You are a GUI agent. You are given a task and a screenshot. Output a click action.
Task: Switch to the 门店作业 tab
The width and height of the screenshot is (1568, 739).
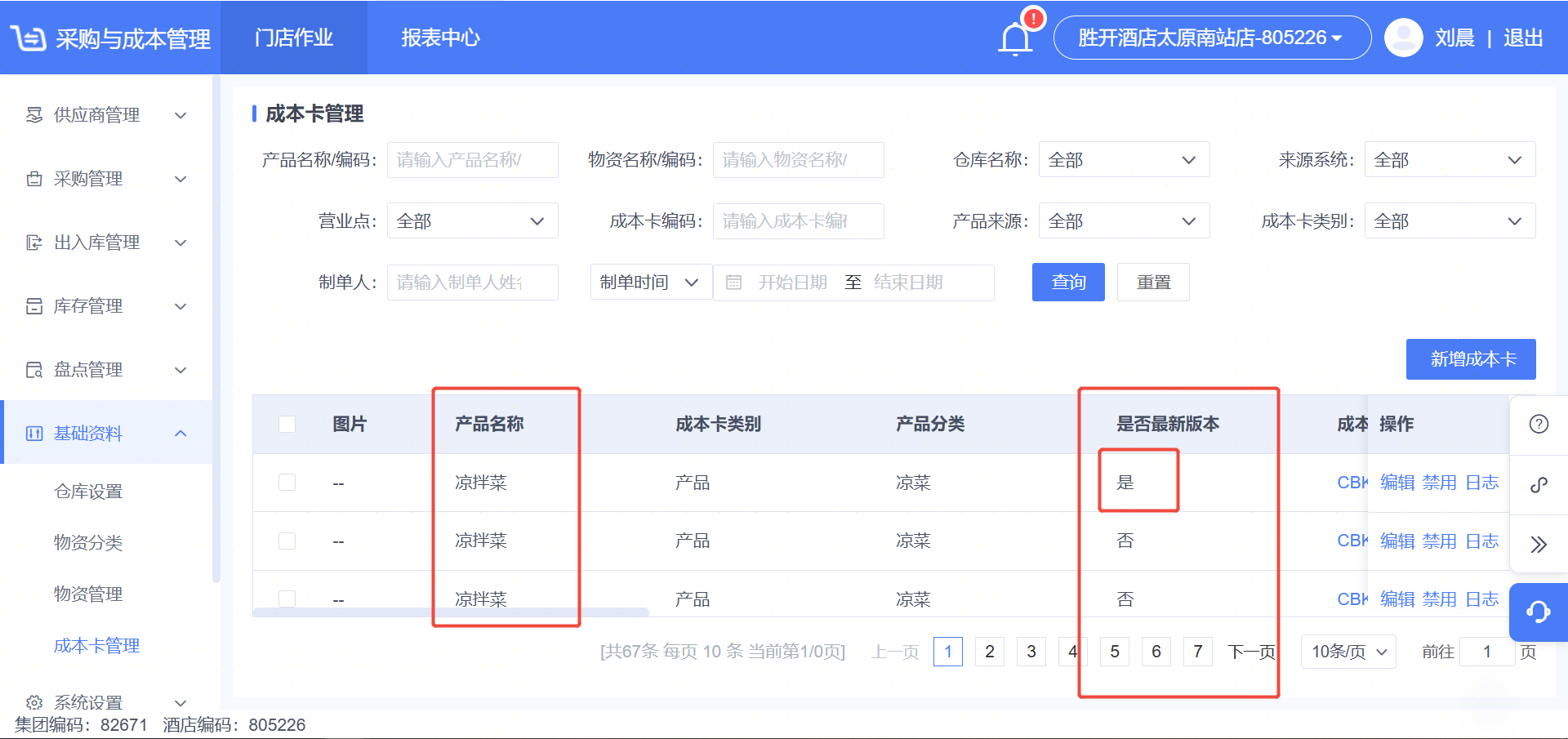pos(294,38)
